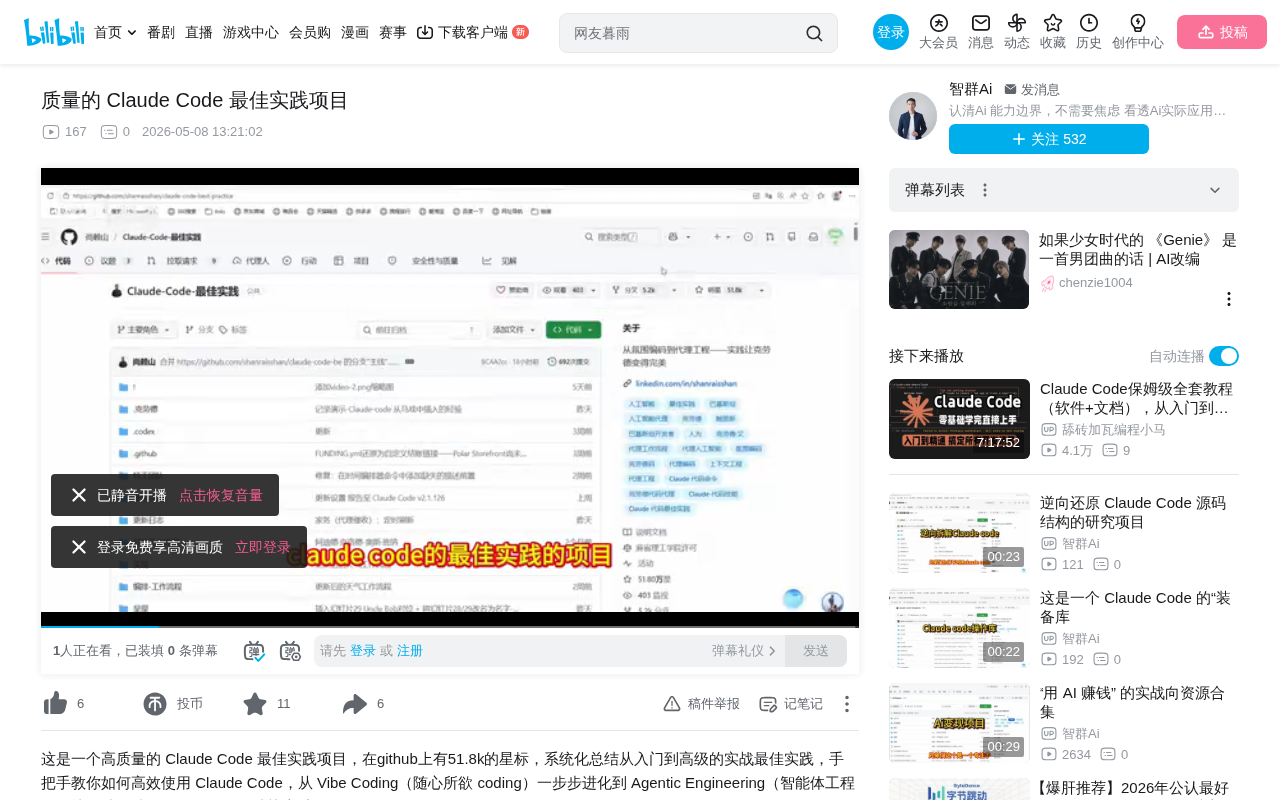This screenshot has height=800, width=1280.
Task: Expand the 首页 dropdown chevron
Action: [x=132, y=33]
